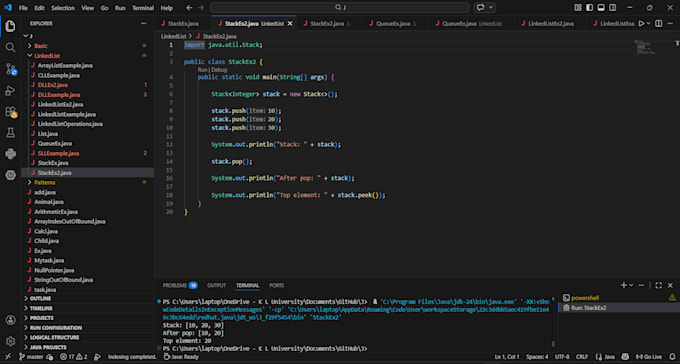
Task: Open the Manage gear icon
Action: 10,341
